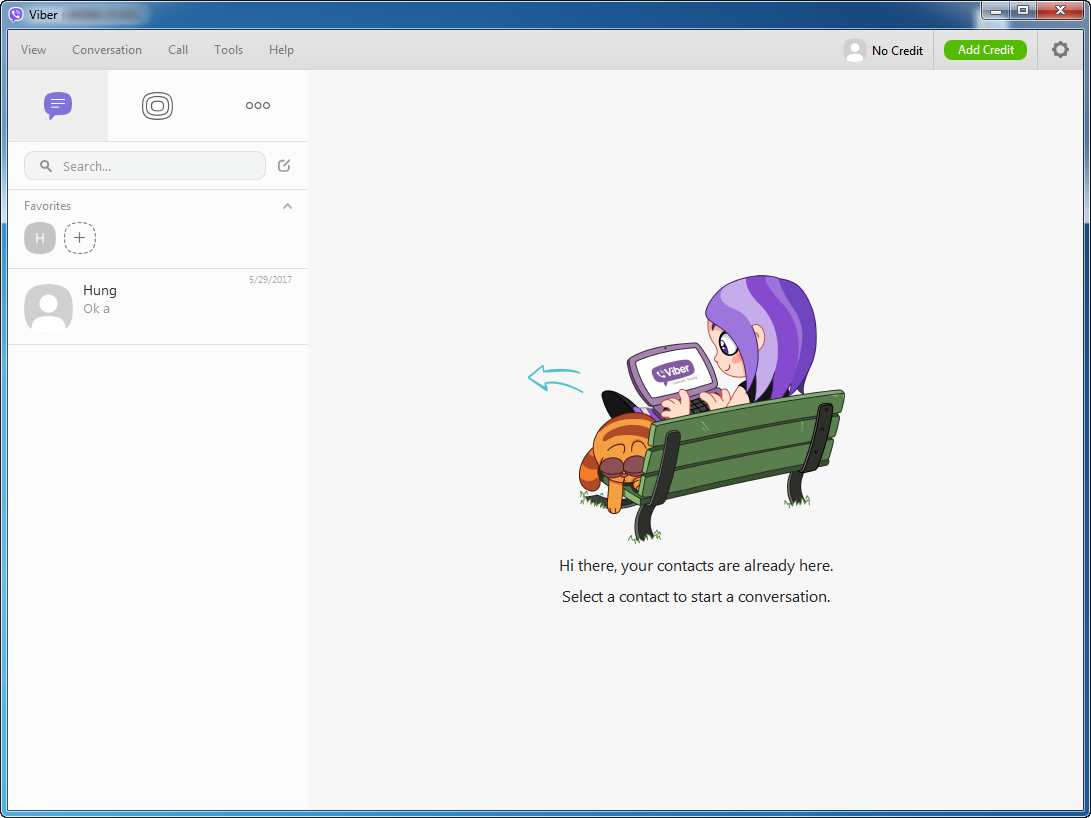
Task: Open the View menu
Action: click(33, 50)
